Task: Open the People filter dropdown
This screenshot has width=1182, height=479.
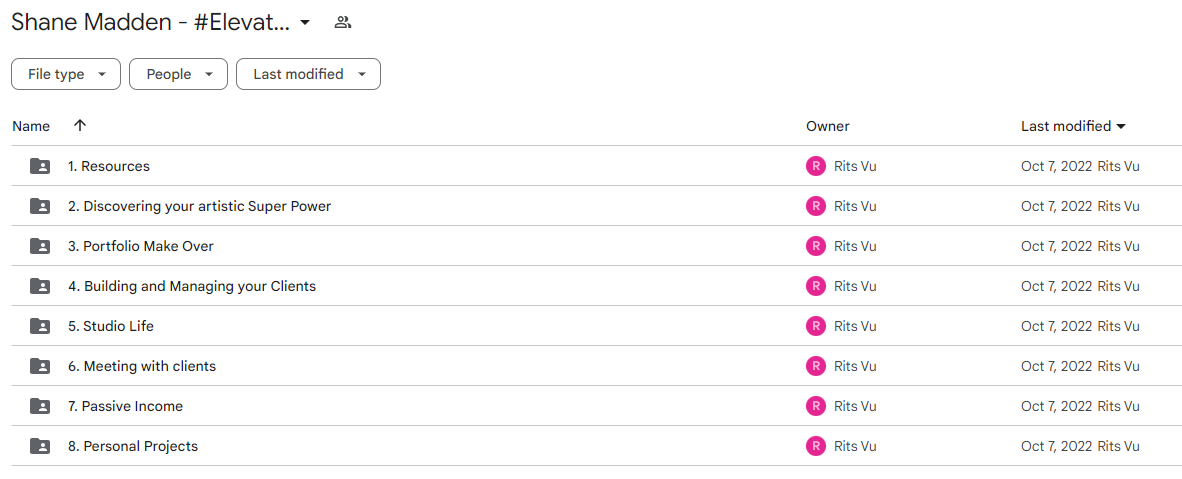Action: coord(178,74)
